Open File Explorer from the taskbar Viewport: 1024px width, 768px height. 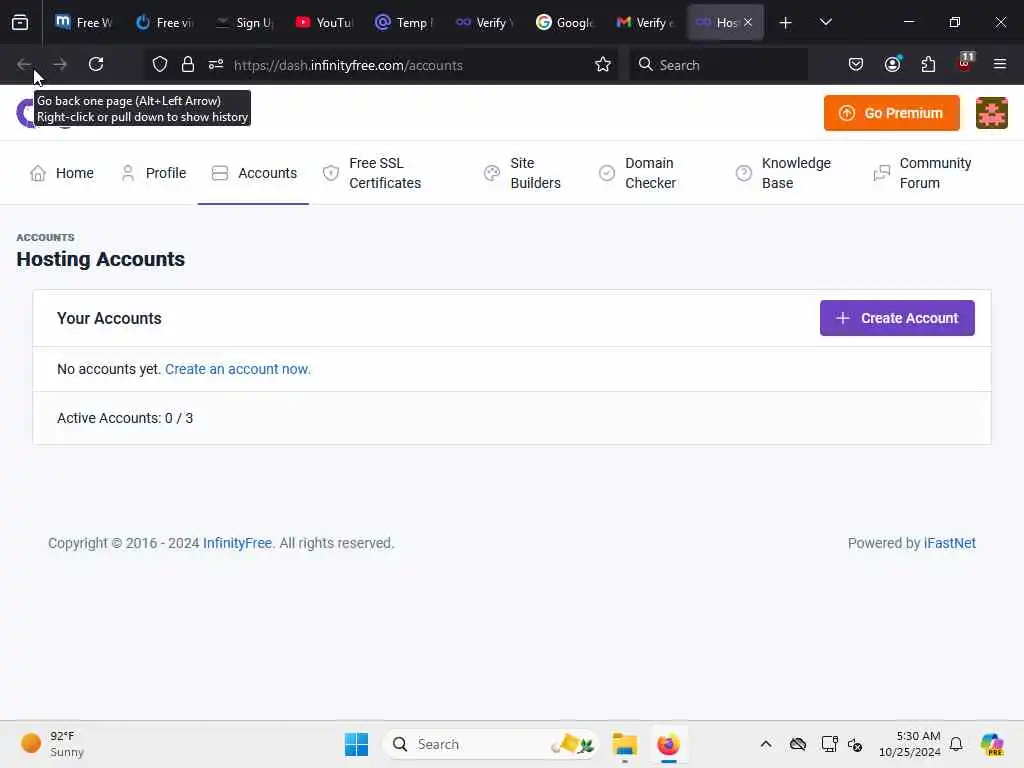point(624,744)
